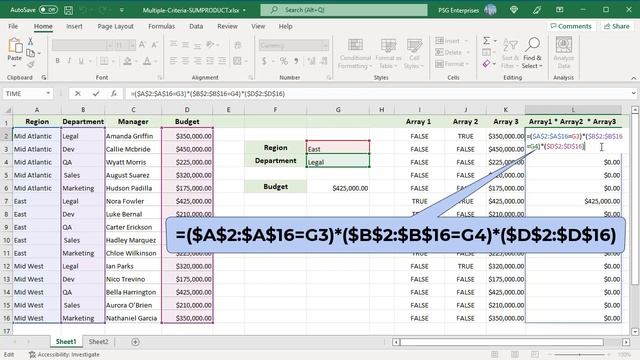Open Conditional Formatting menu
640x360 pixels.
[x=355, y=53]
